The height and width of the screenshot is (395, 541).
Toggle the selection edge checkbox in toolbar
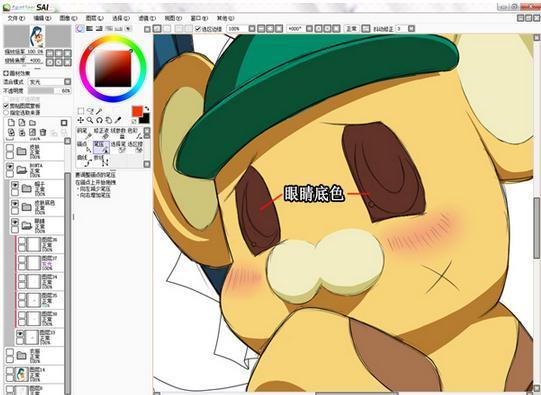click(198, 29)
